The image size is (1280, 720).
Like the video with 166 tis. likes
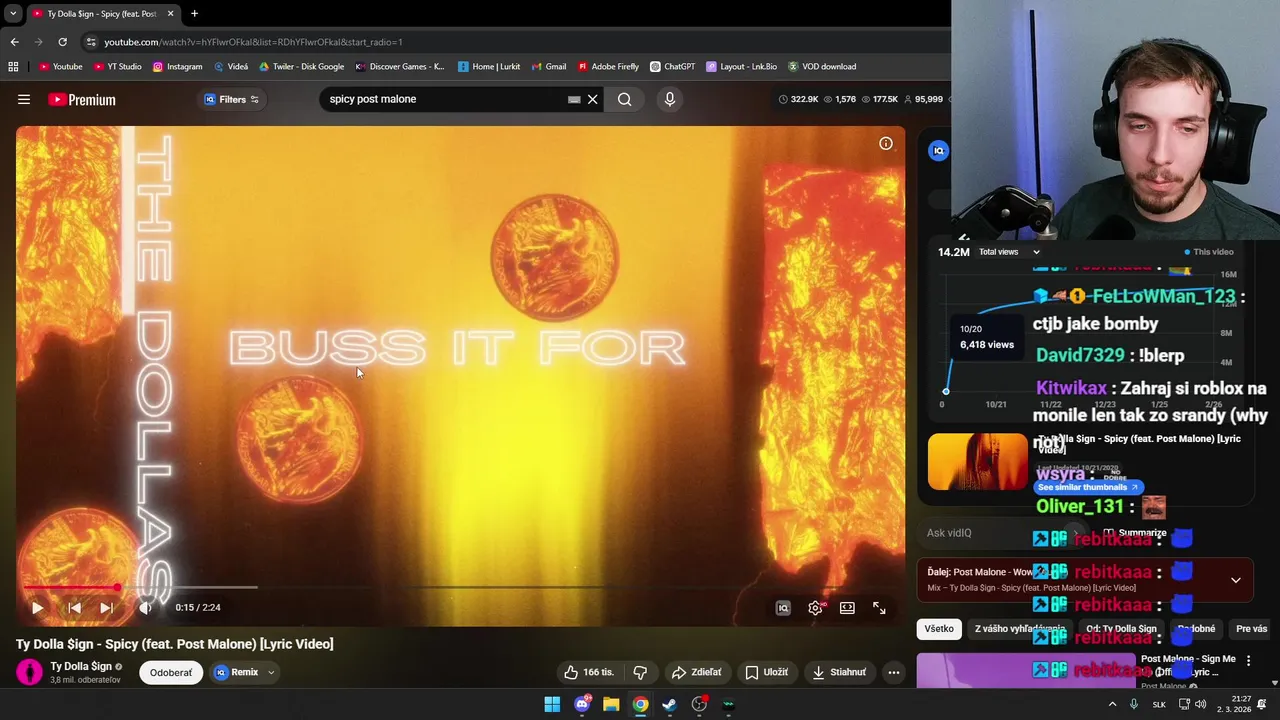coord(589,672)
